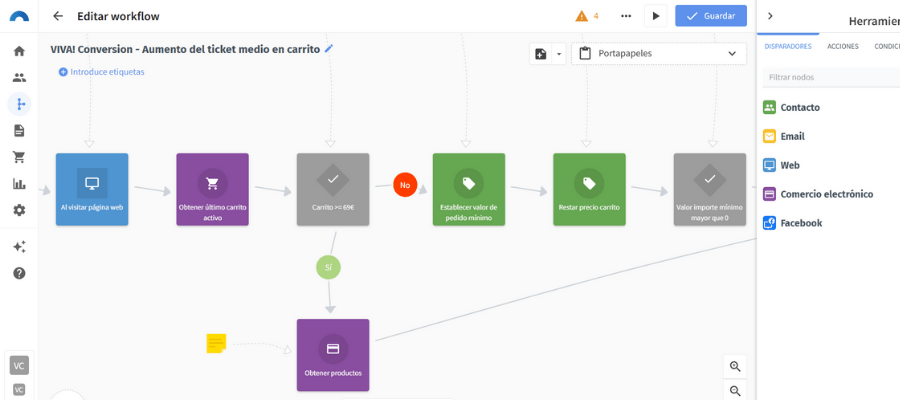Click the add-note file icon button
Screen dimensions: 900x400
tap(540, 53)
